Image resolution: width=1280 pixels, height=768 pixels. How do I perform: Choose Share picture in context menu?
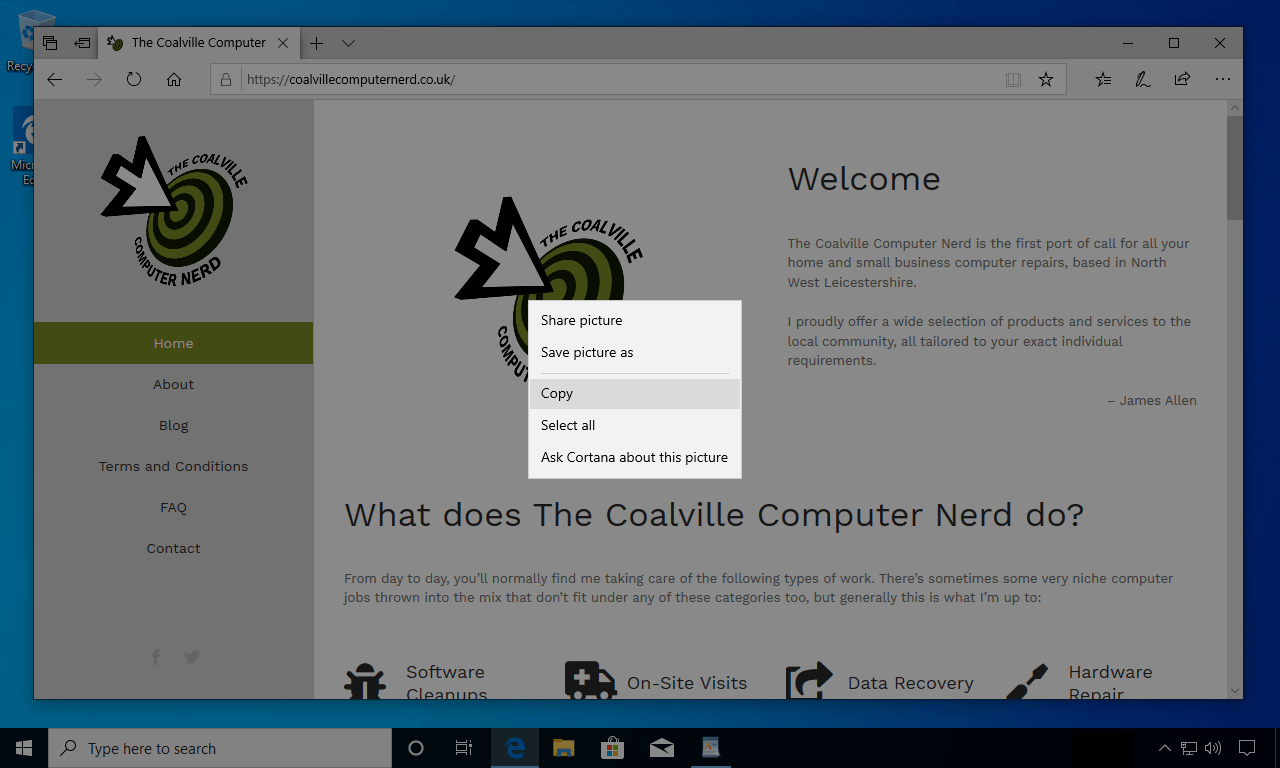point(635,321)
